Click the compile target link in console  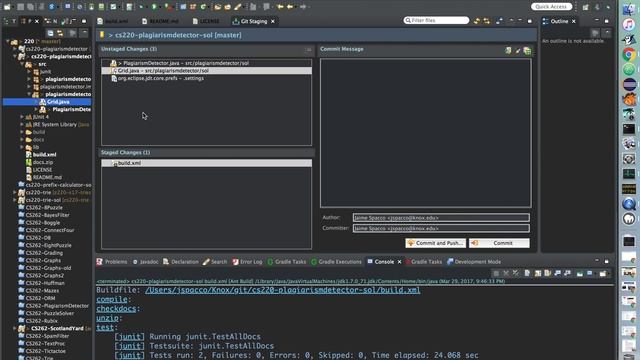tap(111, 300)
